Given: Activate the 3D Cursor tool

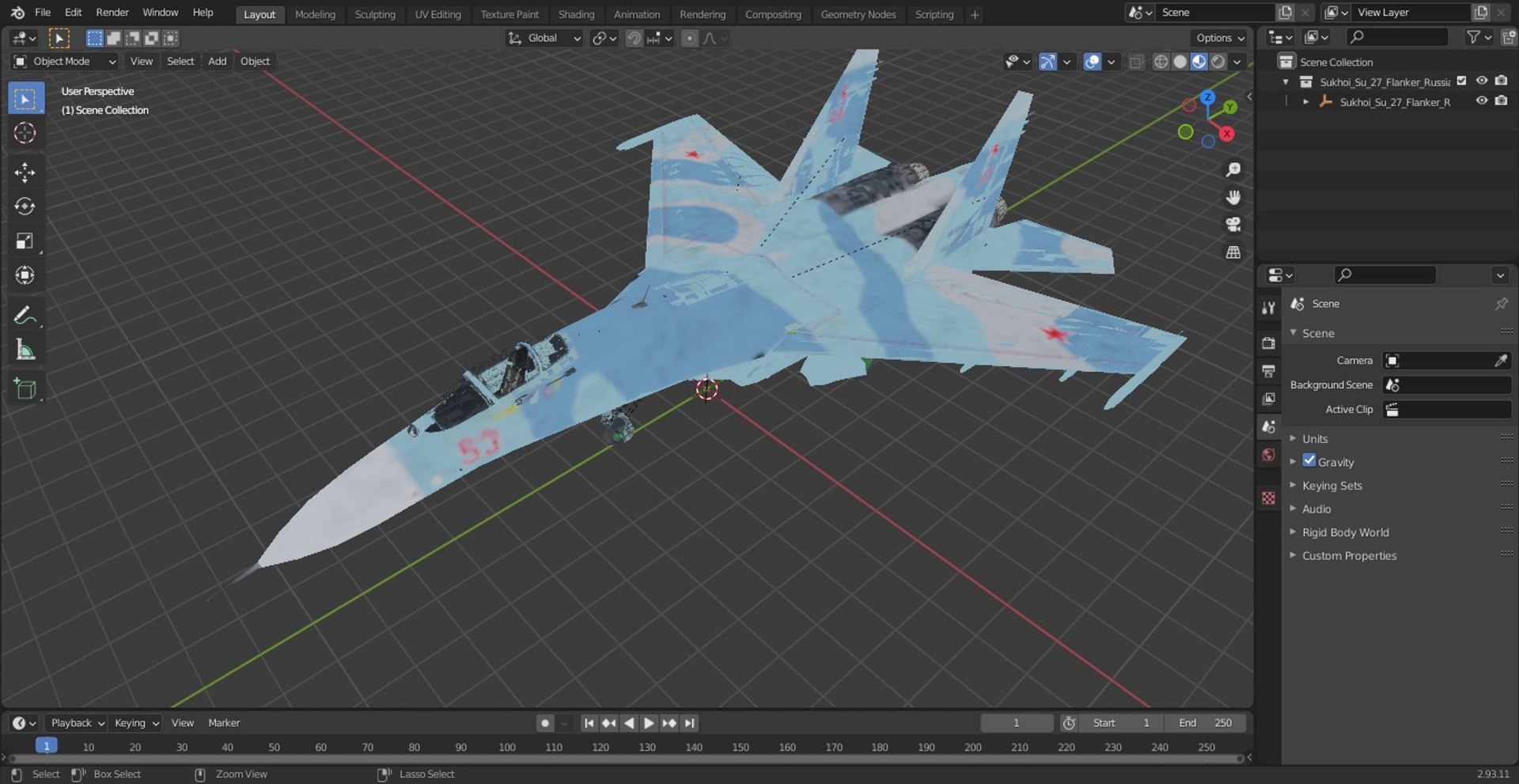Looking at the screenshot, I should [x=25, y=133].
